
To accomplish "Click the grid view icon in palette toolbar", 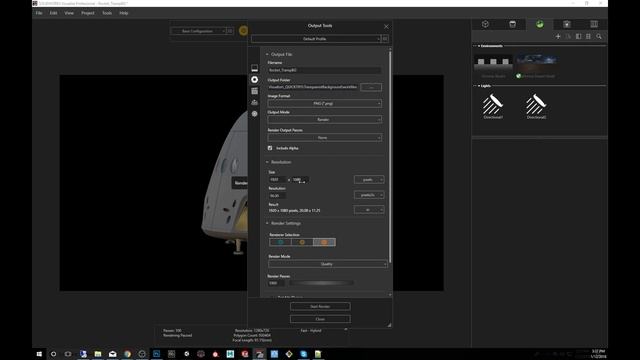I will 588,37.
